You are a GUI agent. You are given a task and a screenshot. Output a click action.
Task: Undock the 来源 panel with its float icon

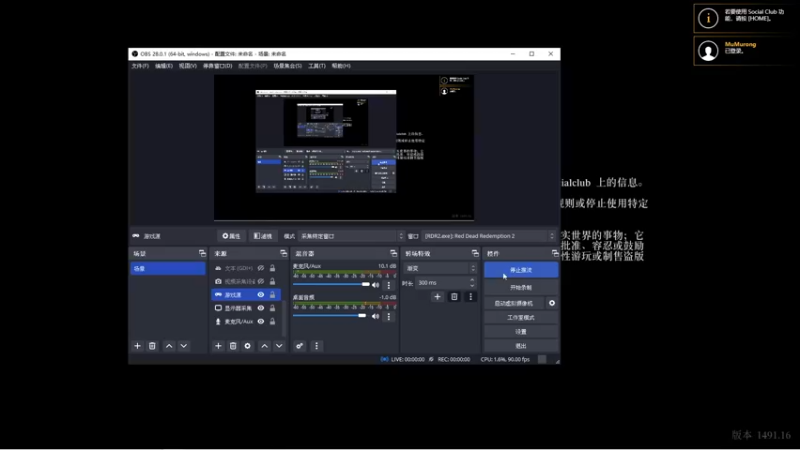[284, 253]
